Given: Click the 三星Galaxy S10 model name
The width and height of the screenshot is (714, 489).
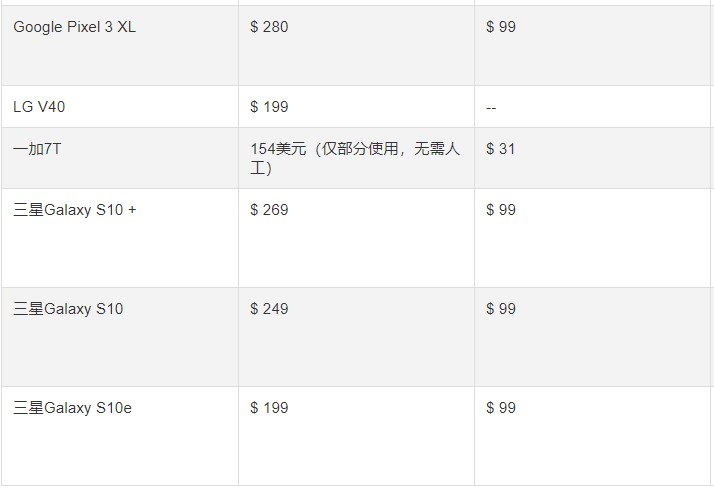Looking at the screenshot, I should (x=68, y=309).
